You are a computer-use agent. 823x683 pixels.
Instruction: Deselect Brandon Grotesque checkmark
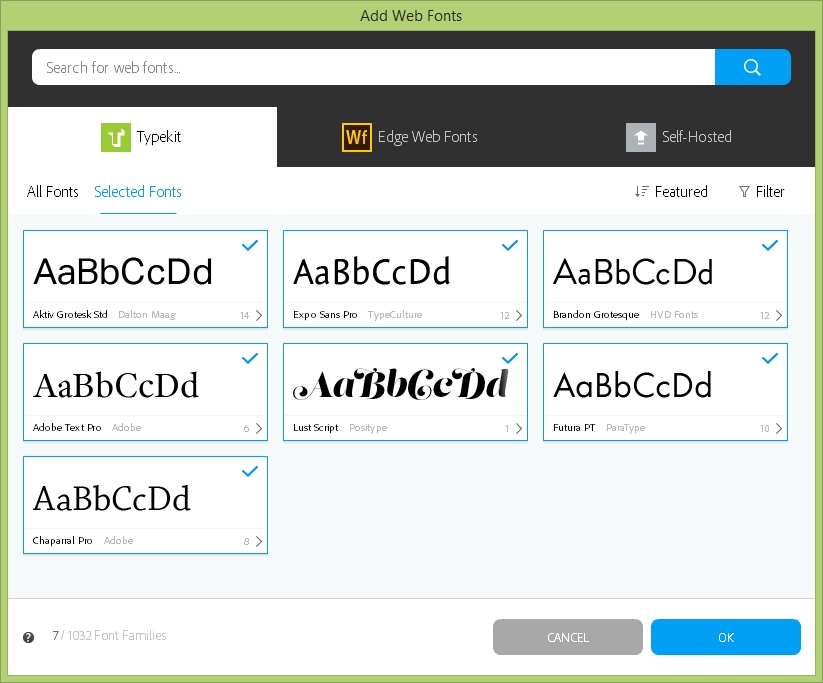tap(769, 245)
